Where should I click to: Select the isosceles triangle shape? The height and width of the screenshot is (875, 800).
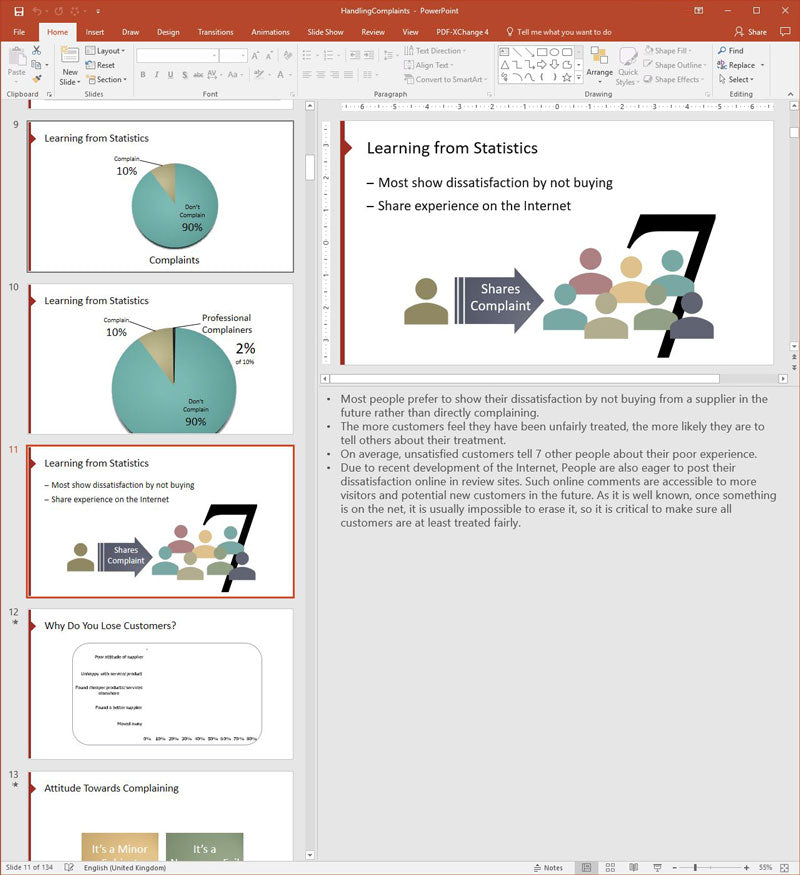click(504, 65)
